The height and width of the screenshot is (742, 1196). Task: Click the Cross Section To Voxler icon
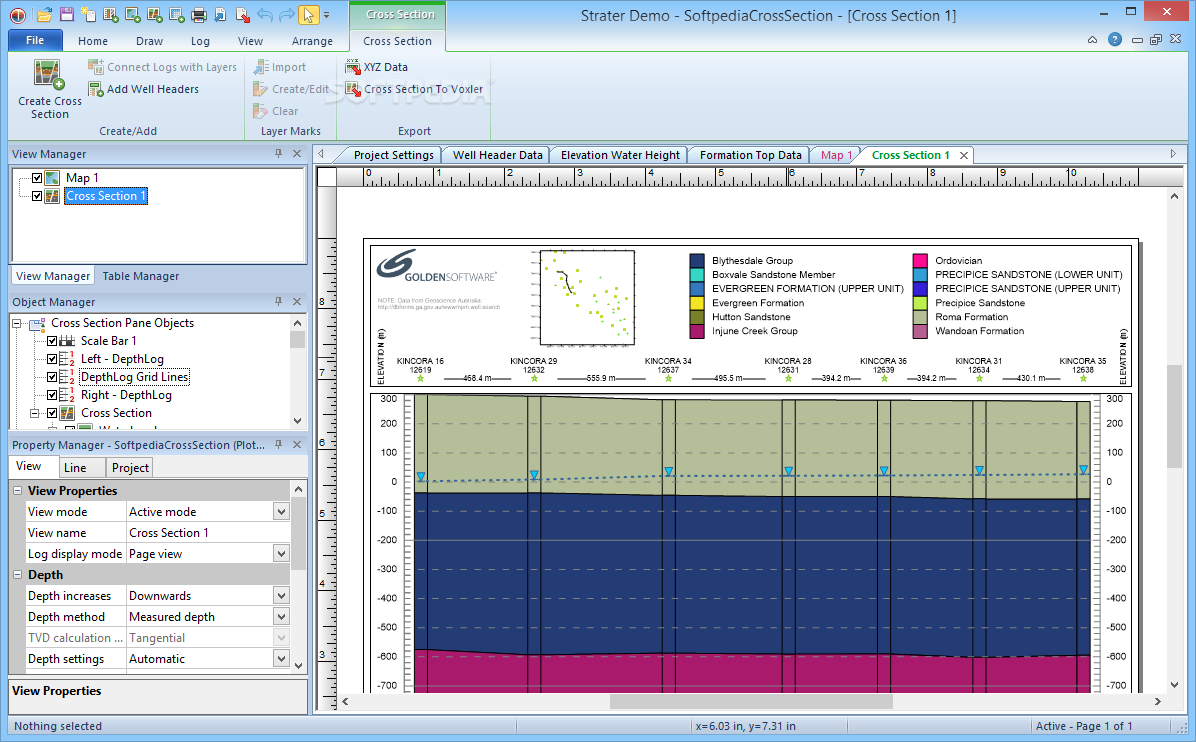click(x=352, y=89)
